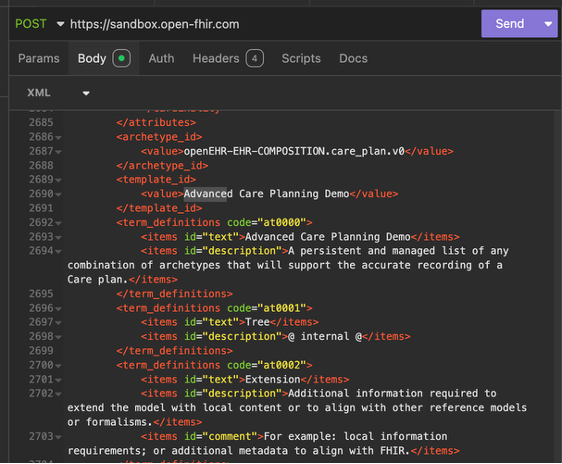Collapse fold arrow at line 2690

tap(58, 195)
